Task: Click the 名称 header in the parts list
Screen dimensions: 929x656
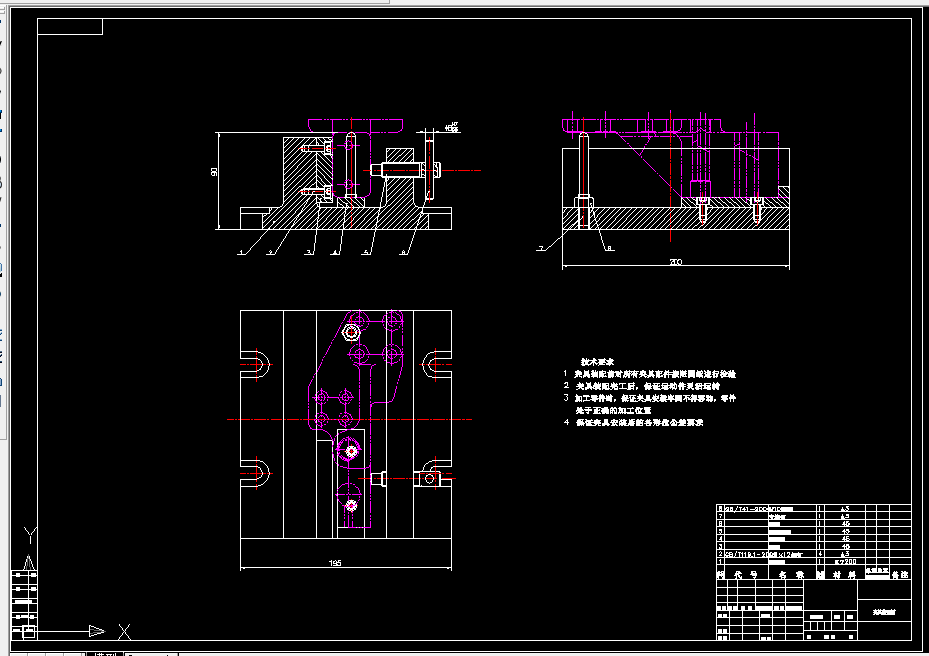Action: click(792, 575)
